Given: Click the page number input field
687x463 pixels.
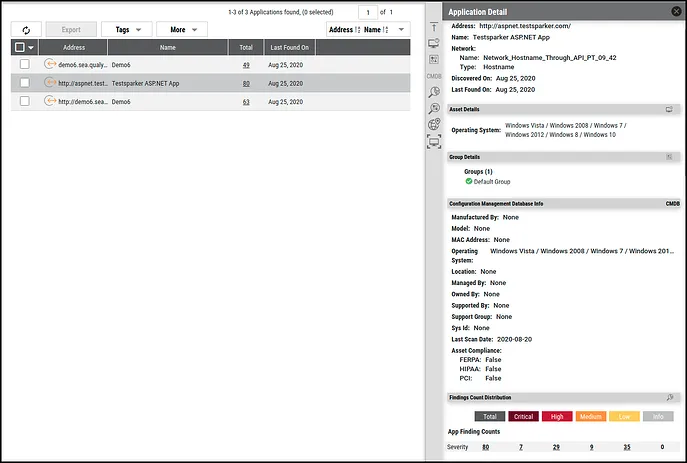Looking at the screenshot, I should (x=368, y=12).
